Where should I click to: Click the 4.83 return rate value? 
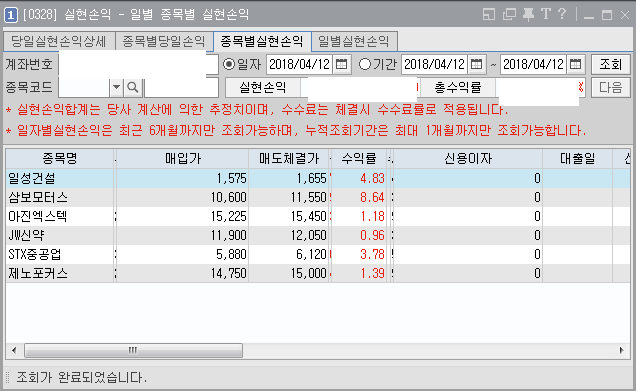coord(372,178)
